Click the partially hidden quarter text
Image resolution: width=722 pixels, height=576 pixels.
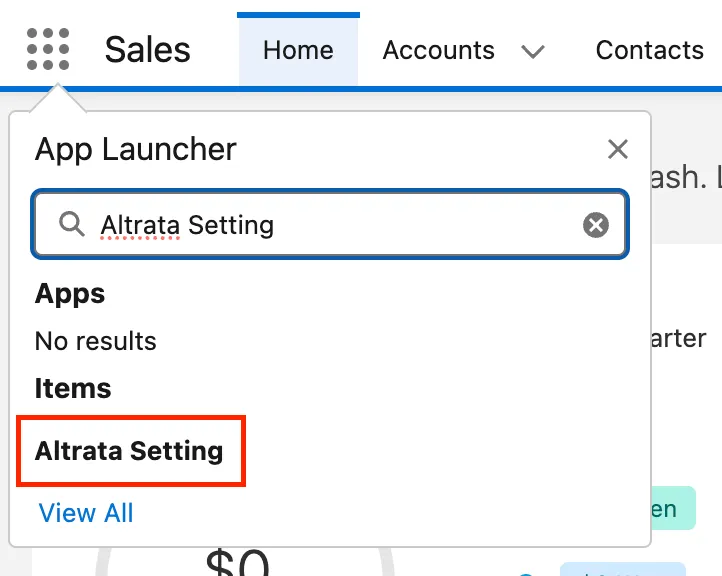point(678,339)
